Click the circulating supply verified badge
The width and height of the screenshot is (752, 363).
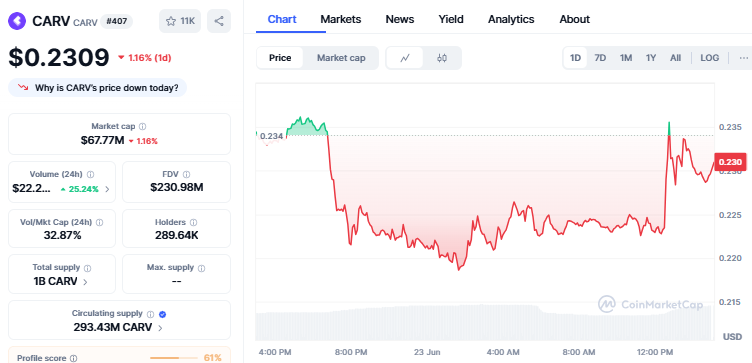(163, 315)
